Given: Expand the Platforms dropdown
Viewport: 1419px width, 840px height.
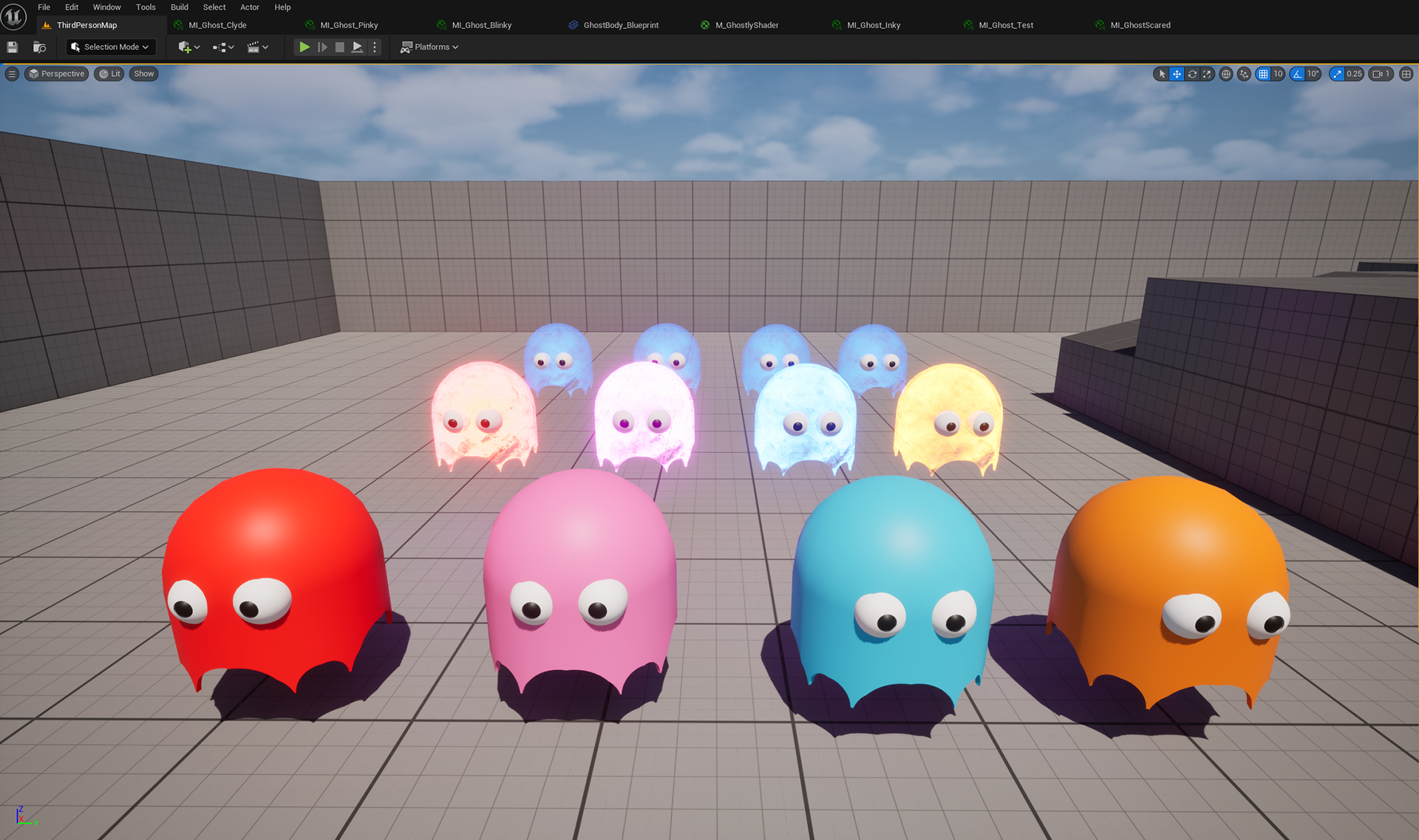Looking at the screenshot, I should coord(429,47).
